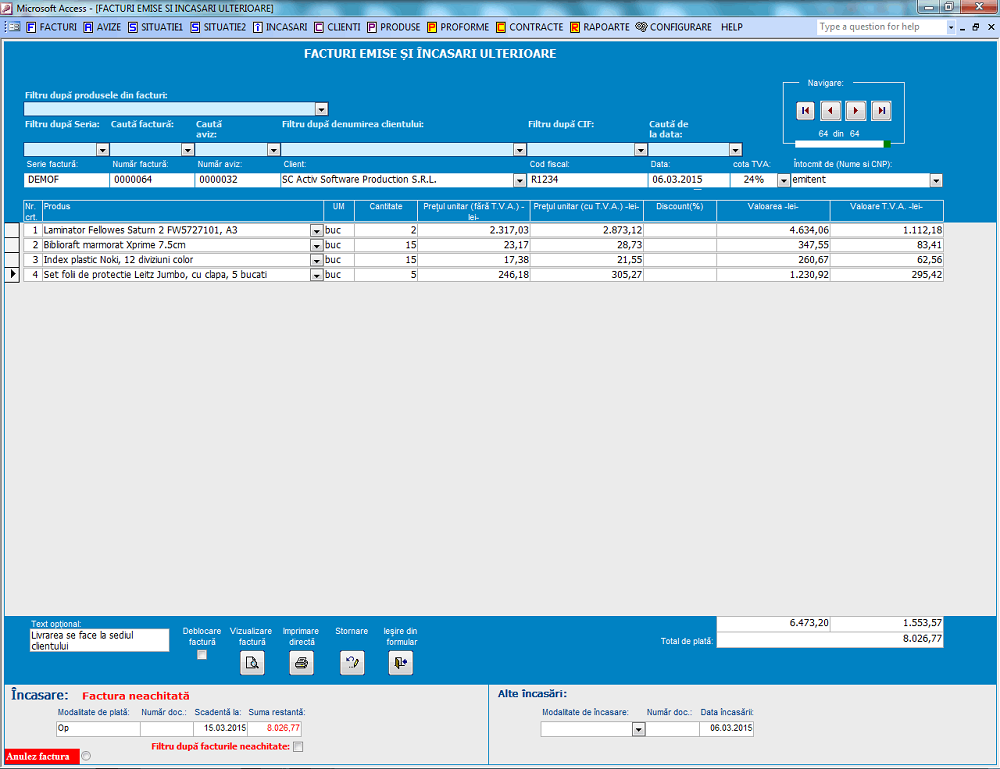Open product dropdown for Biblioraft marmorat row
Viewport: 1000px width, 769px height.
pos(316,245)
